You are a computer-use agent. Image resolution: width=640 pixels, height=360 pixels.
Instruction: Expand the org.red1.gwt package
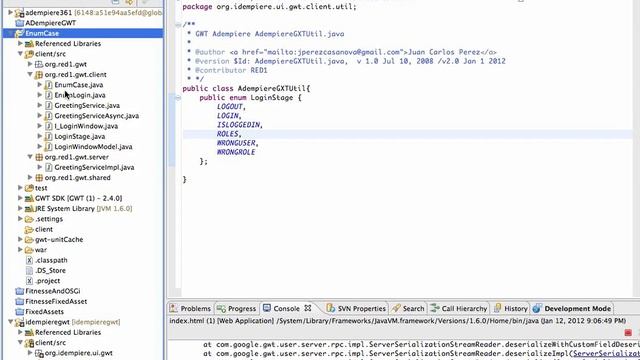tap(30, 64)
